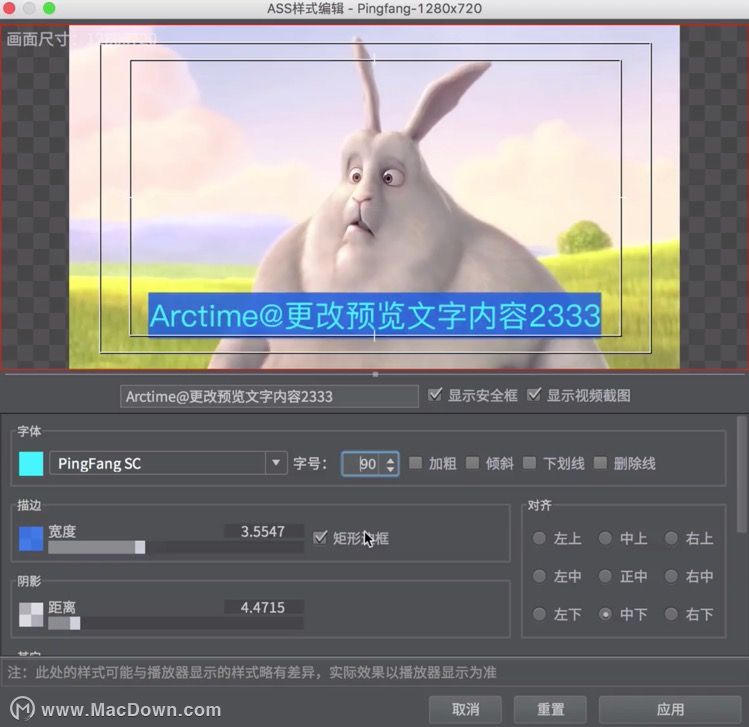Enable the 删除线 strikethrough checkbox
Image resolution: width=749 pixels, height=727 pixels.
(600, 463)
